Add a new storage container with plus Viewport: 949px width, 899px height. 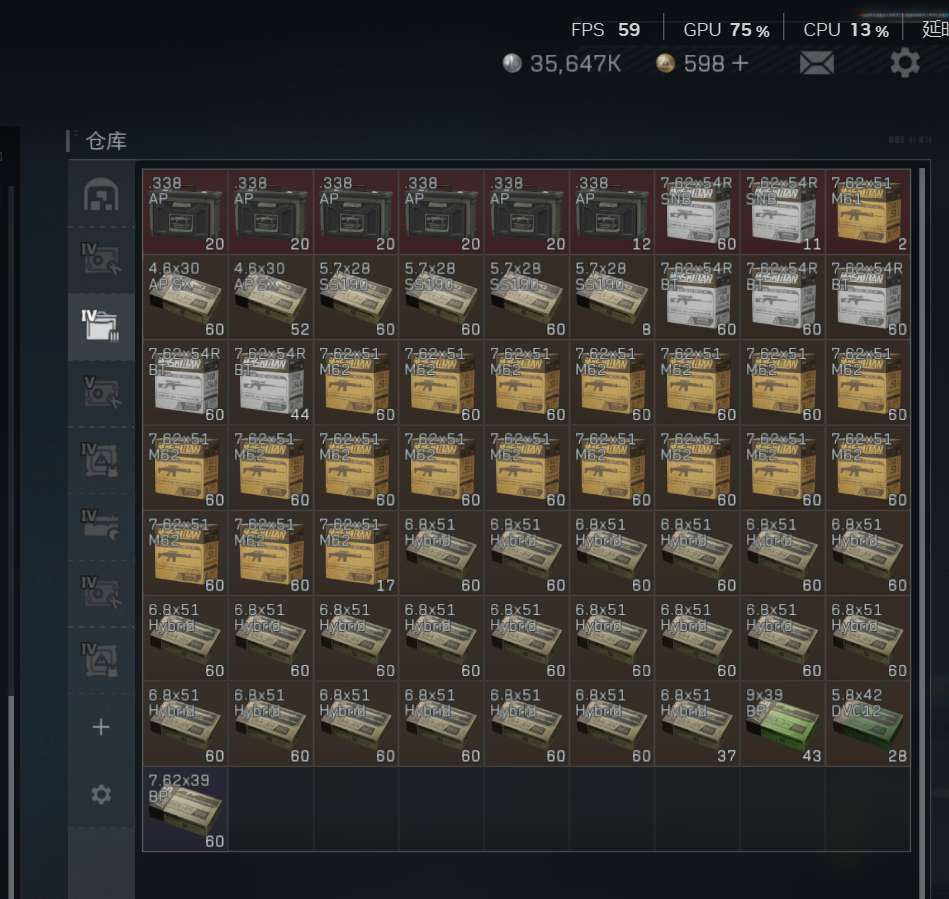tap(101, 727)
